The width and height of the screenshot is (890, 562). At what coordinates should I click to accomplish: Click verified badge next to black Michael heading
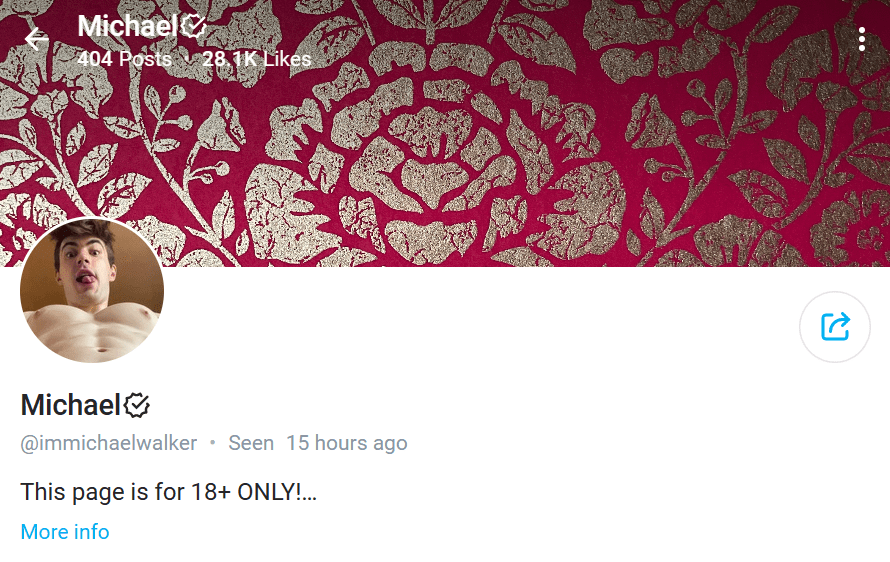click(x=137, y=405)
